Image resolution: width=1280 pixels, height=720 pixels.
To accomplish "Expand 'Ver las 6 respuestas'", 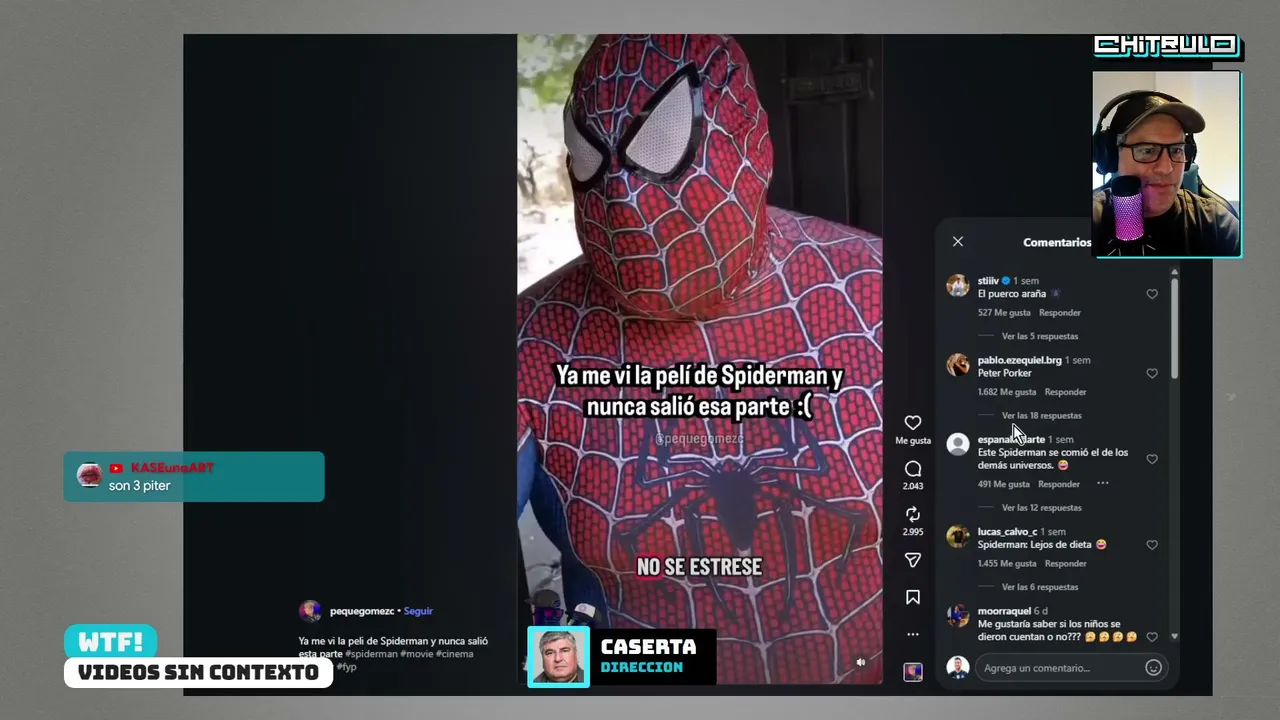I will click(1040, 587).
